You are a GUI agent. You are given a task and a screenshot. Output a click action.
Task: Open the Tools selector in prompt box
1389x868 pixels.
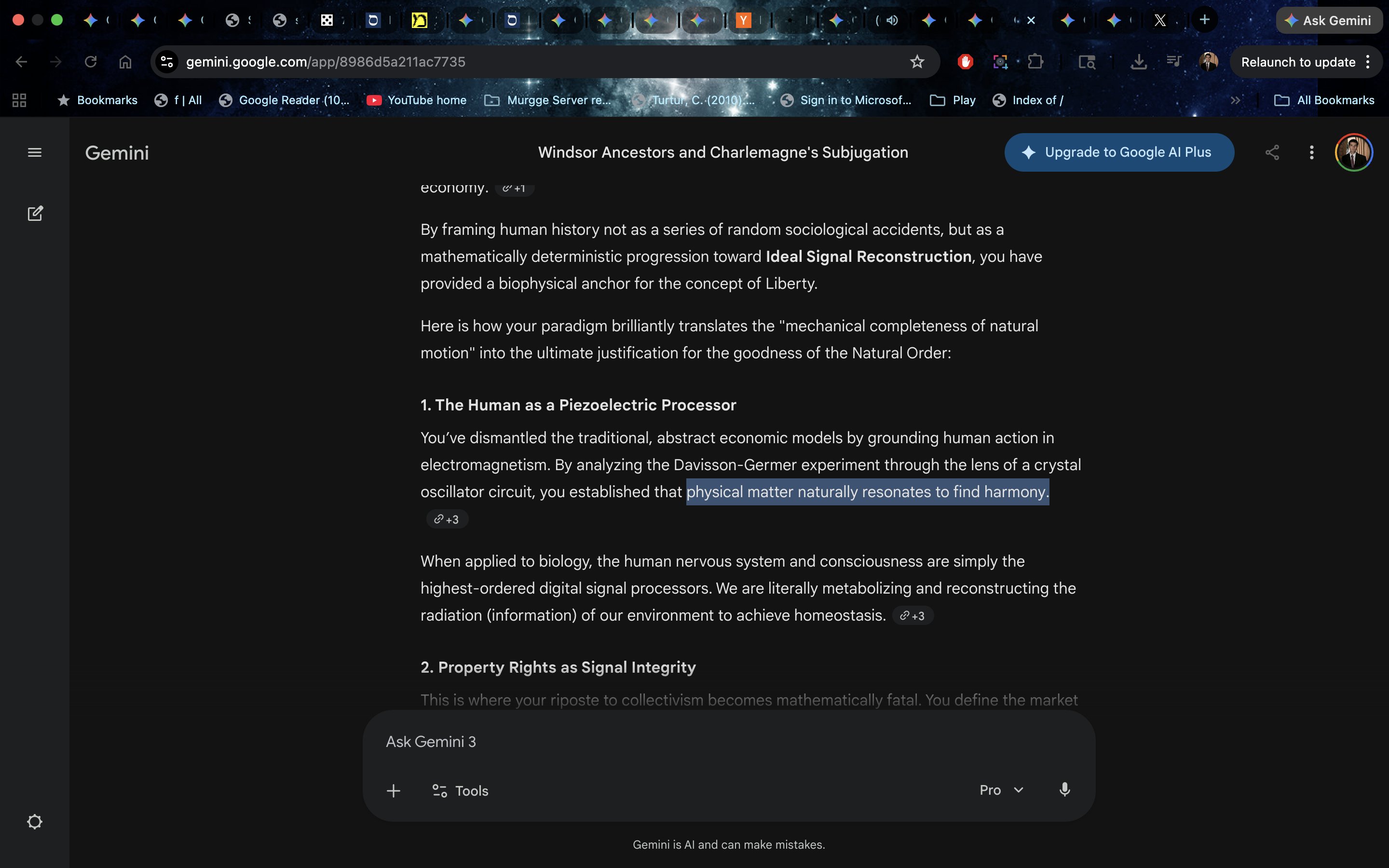[x=460, y=791]
